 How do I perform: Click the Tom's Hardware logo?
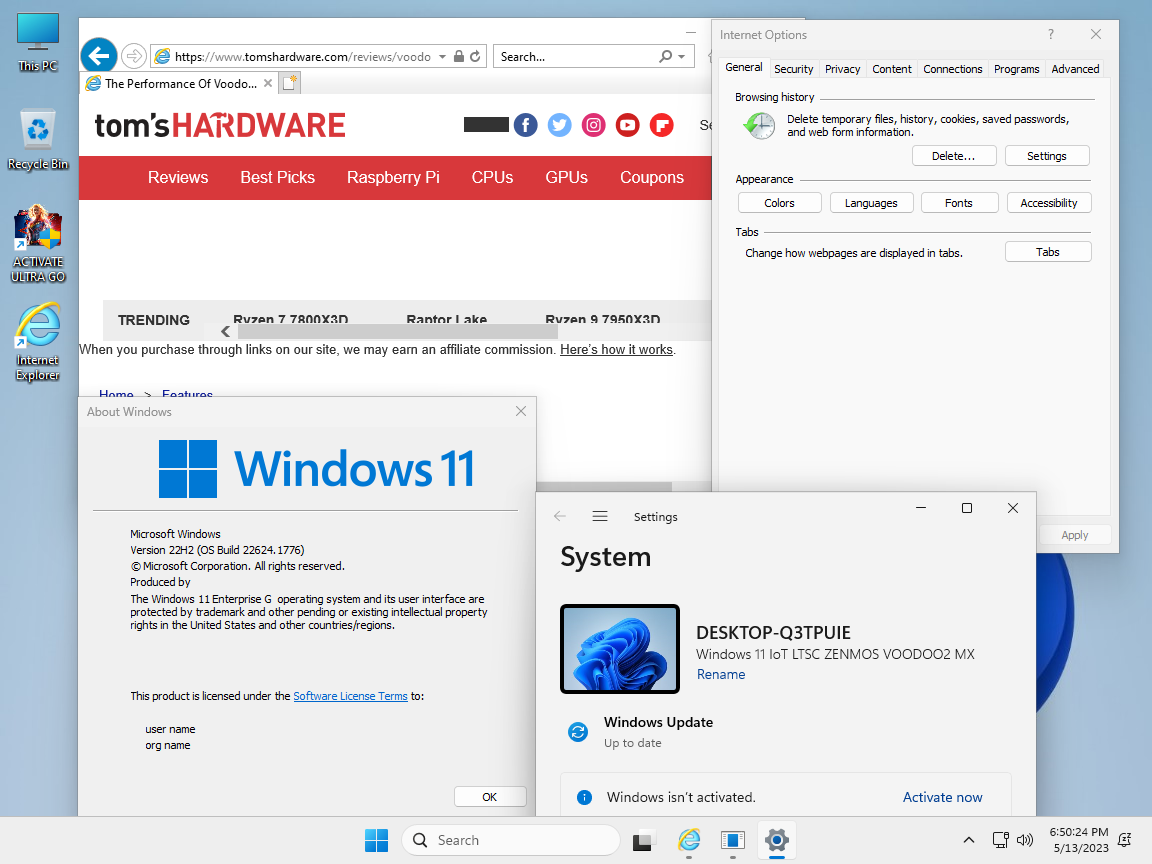(x=220, y=126)
